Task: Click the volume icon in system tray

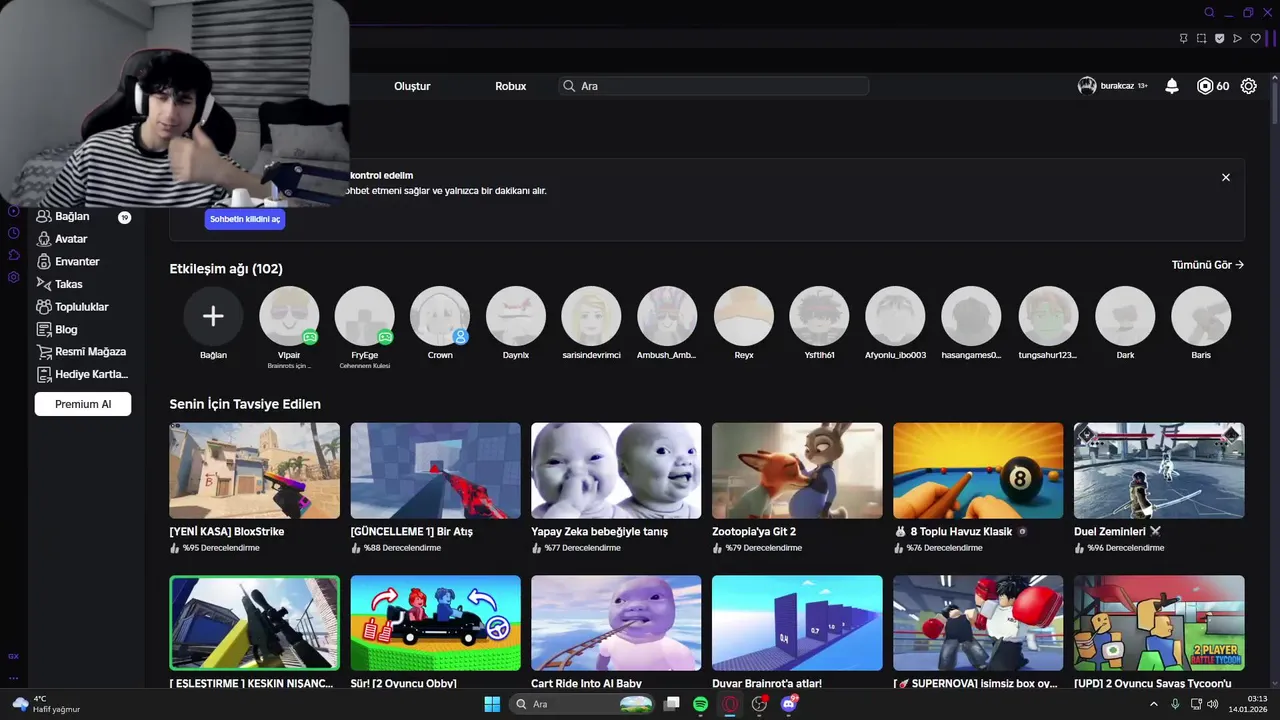Action: tap(1213, 704)
